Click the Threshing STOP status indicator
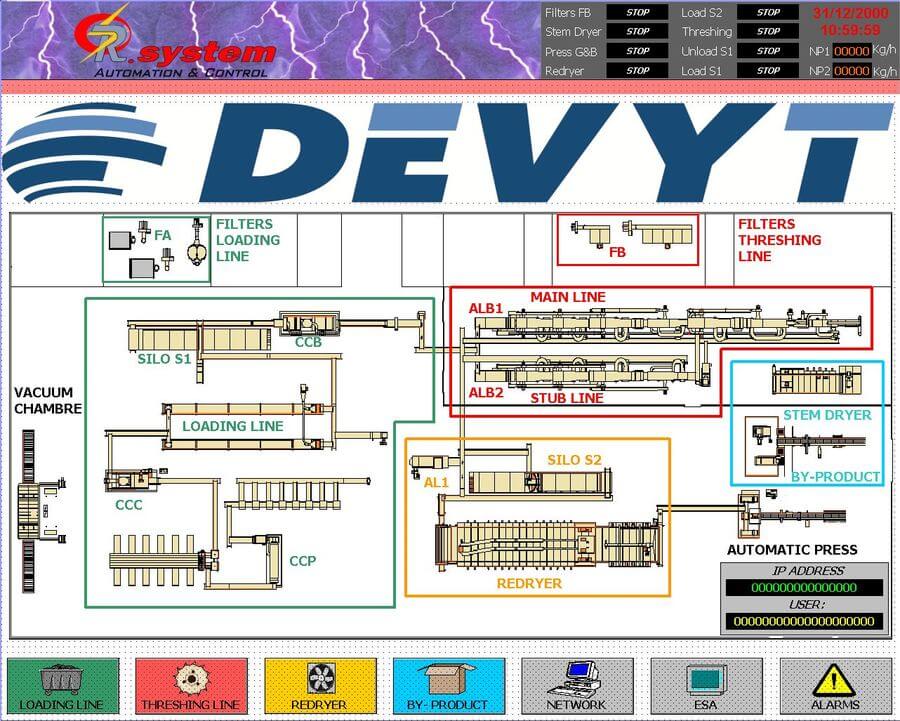Screen dimensions: 900x721 pyautogui.click(x=768, y=32)
